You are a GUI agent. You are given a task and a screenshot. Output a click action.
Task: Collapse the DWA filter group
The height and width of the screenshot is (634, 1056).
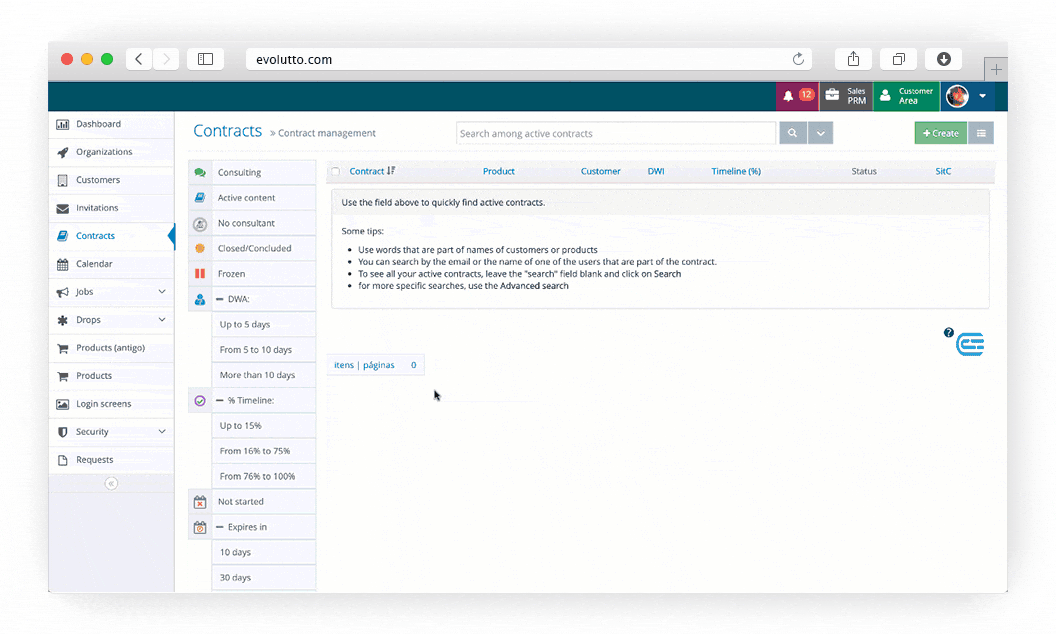219,299
